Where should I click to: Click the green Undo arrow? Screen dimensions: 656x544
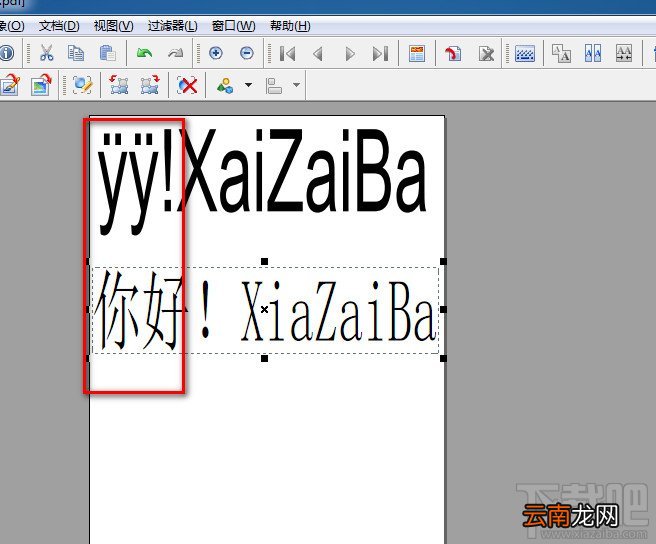click(x=144, y=53)
